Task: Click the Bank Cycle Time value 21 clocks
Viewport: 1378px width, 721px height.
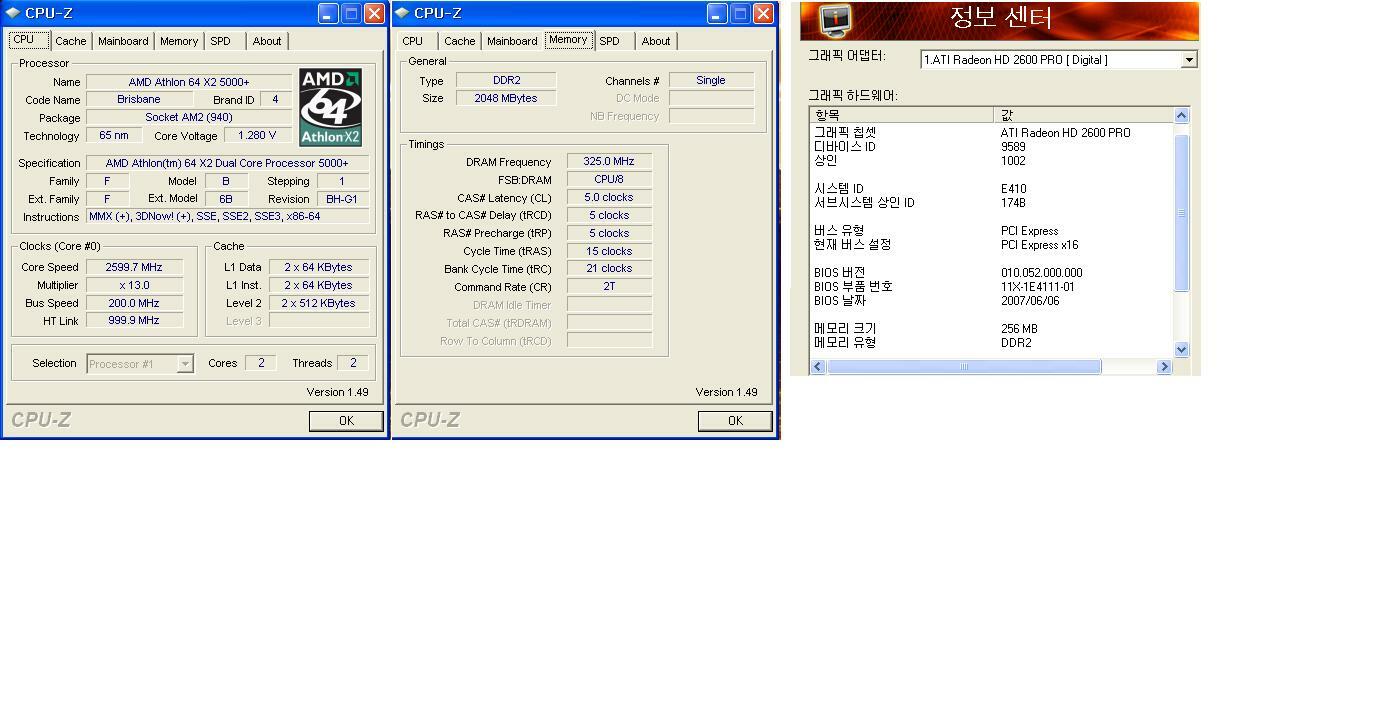Action: [x=609, y=269]
